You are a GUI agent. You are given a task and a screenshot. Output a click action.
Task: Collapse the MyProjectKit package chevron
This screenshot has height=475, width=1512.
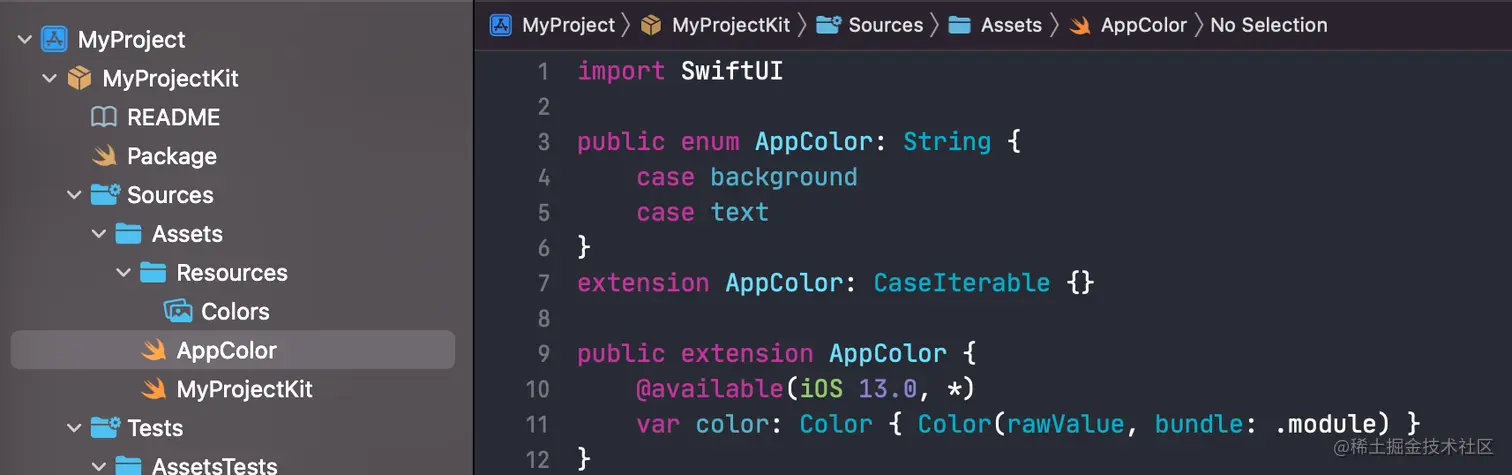point(49,79)
